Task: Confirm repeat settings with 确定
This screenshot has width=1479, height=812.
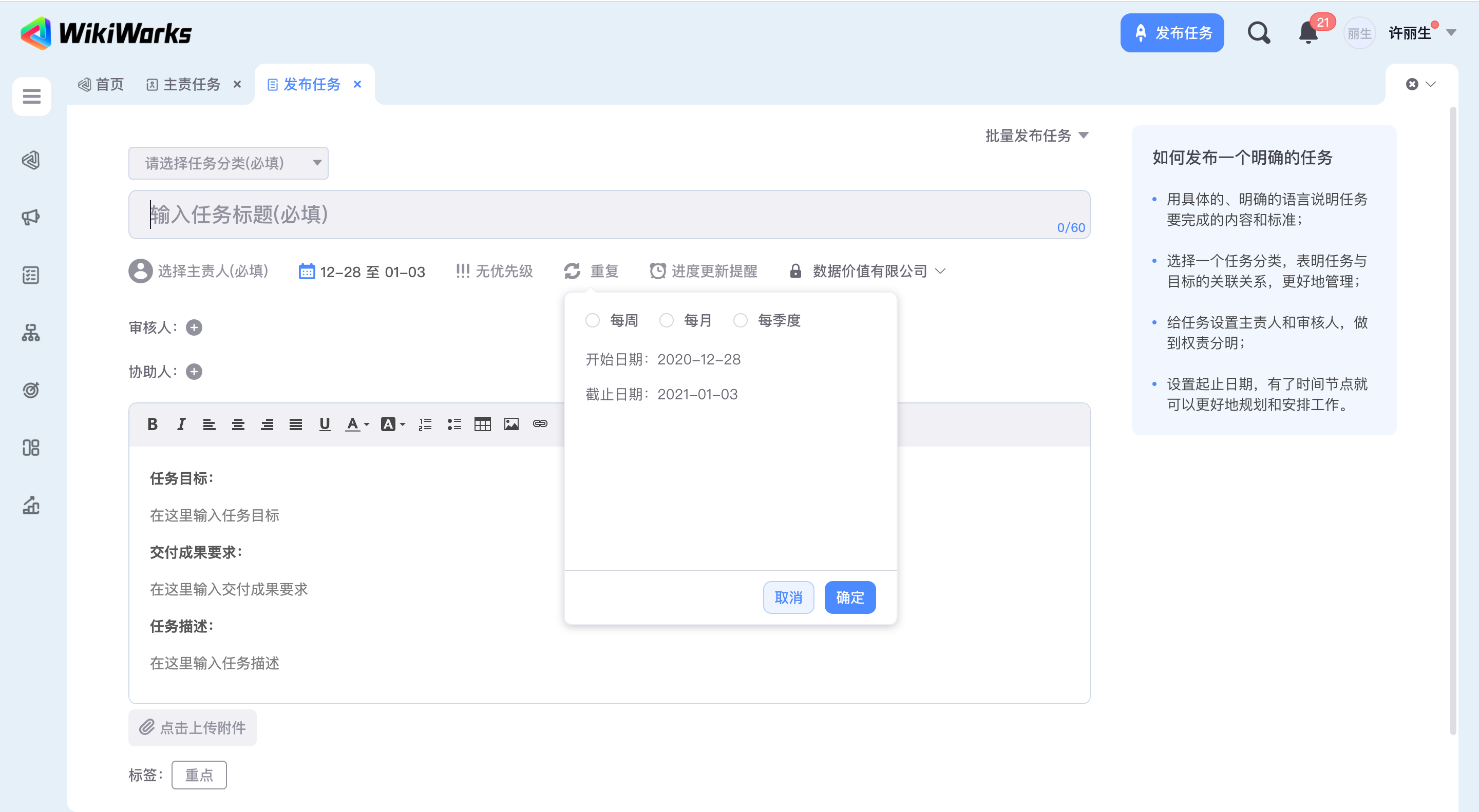Action: tap(850, 597)
